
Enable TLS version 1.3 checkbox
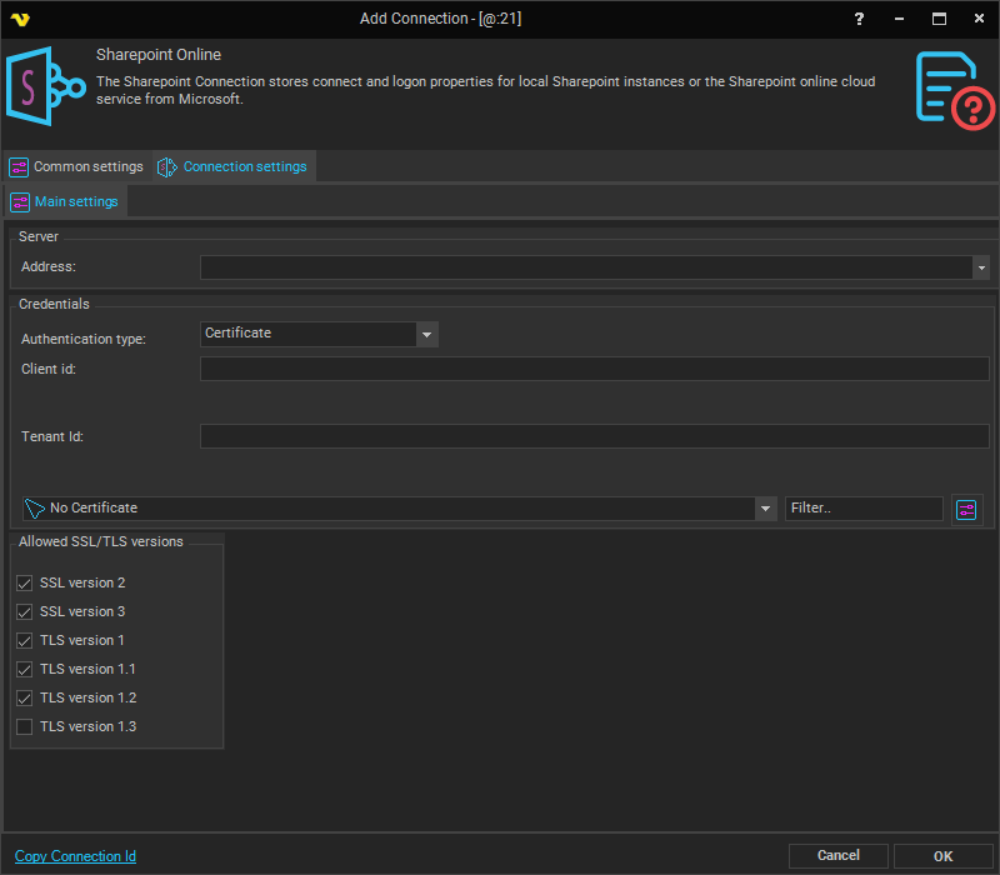[25, 727]
